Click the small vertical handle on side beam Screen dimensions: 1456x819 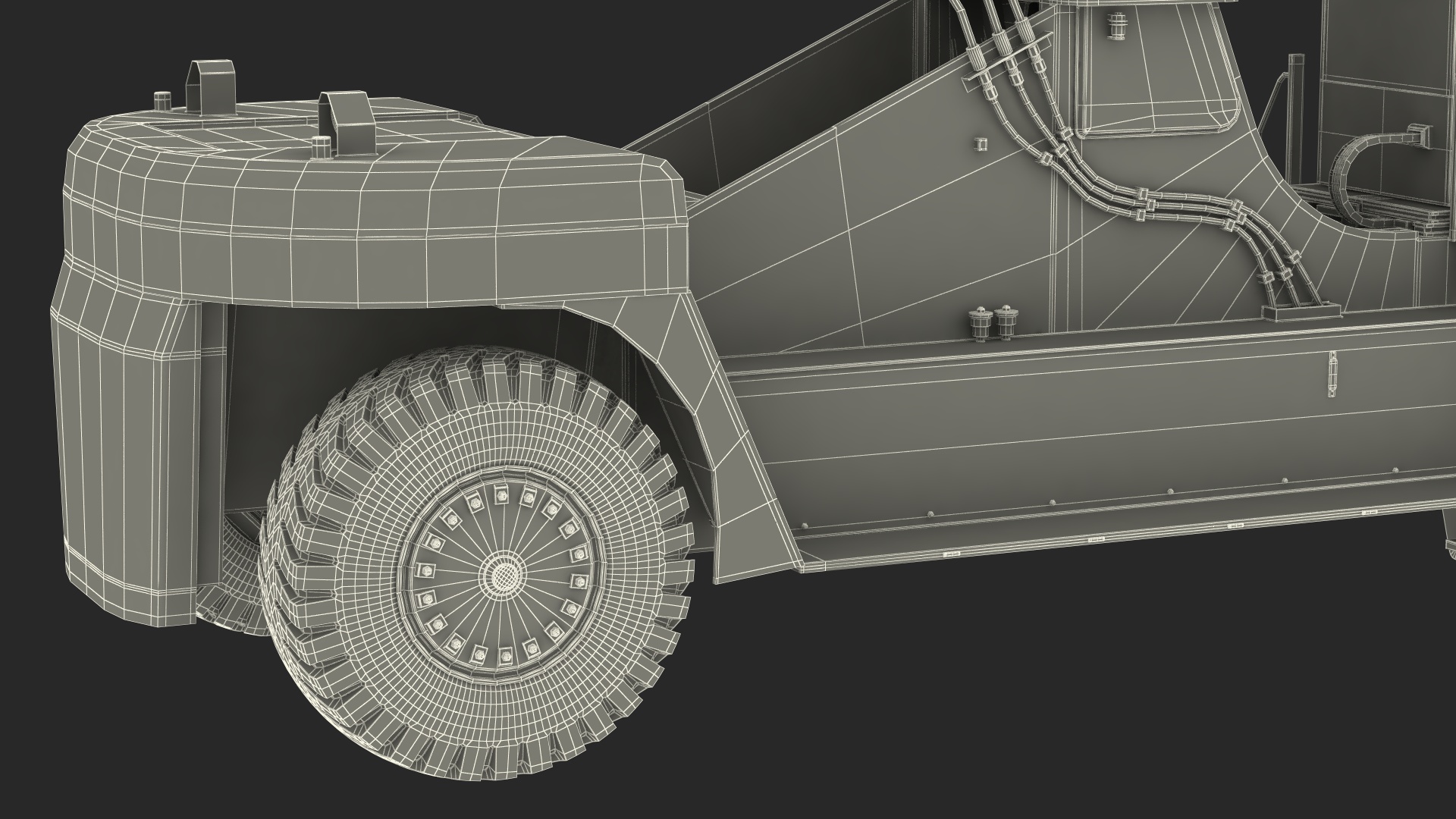coord(1332,375)
